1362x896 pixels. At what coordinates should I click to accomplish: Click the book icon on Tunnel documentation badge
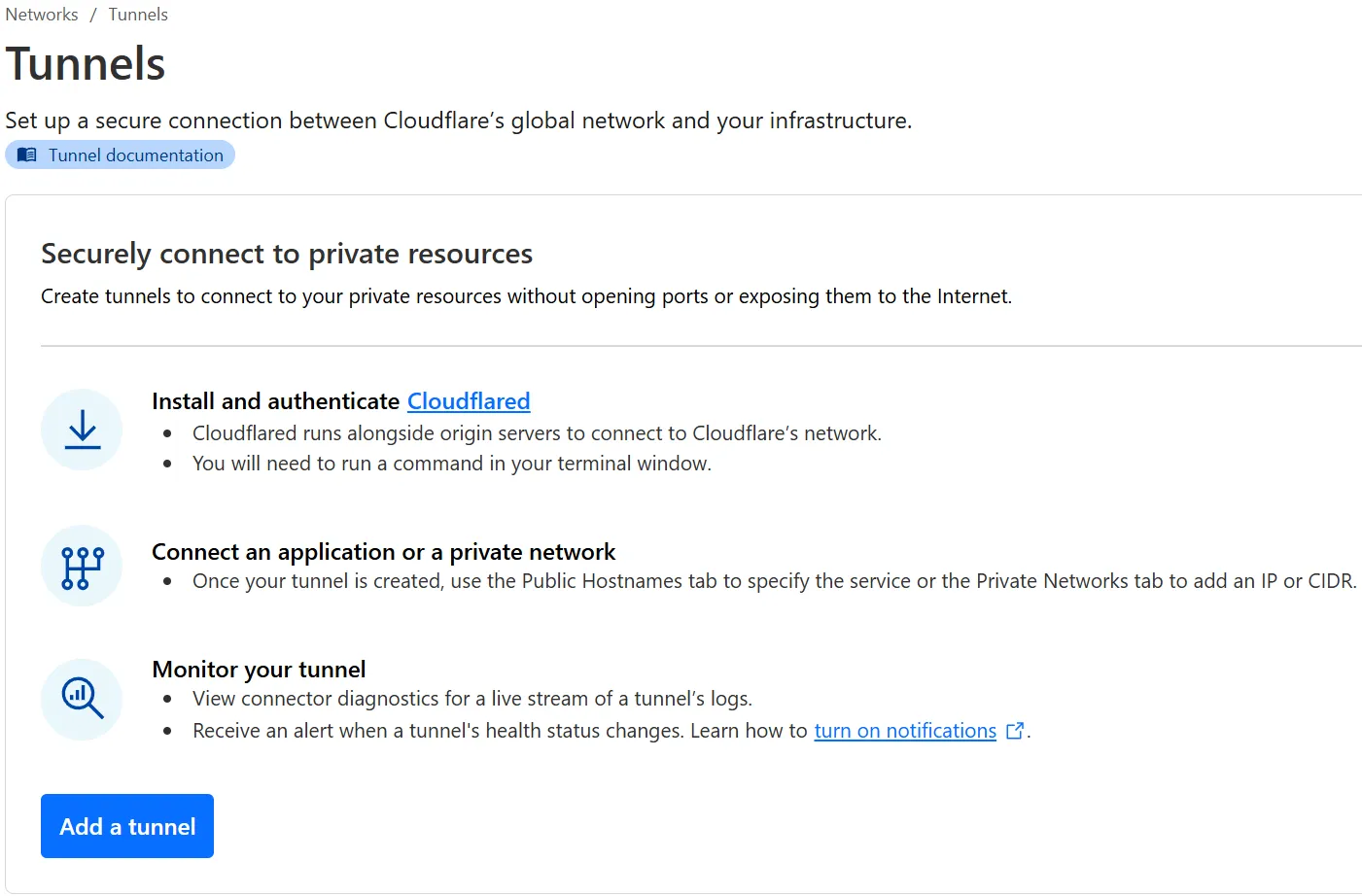pos(25,154)
